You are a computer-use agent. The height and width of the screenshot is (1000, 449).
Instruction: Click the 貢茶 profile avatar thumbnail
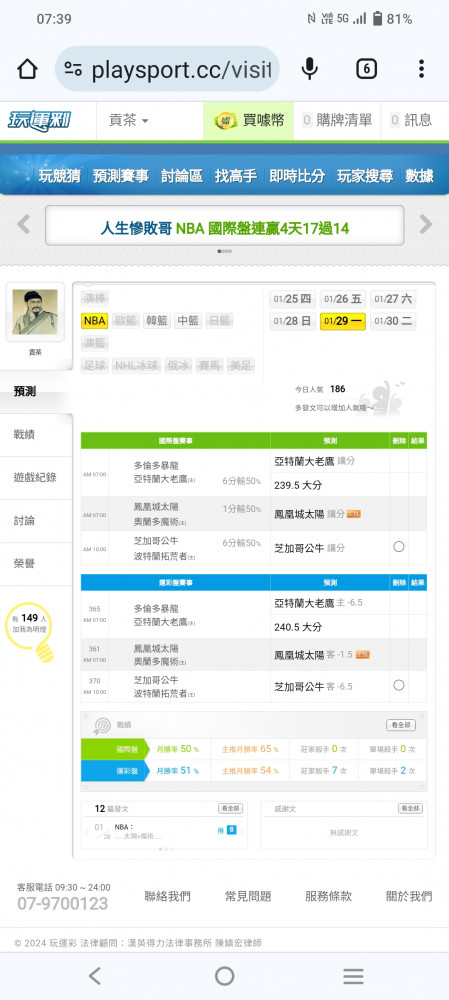pos(35,312)
